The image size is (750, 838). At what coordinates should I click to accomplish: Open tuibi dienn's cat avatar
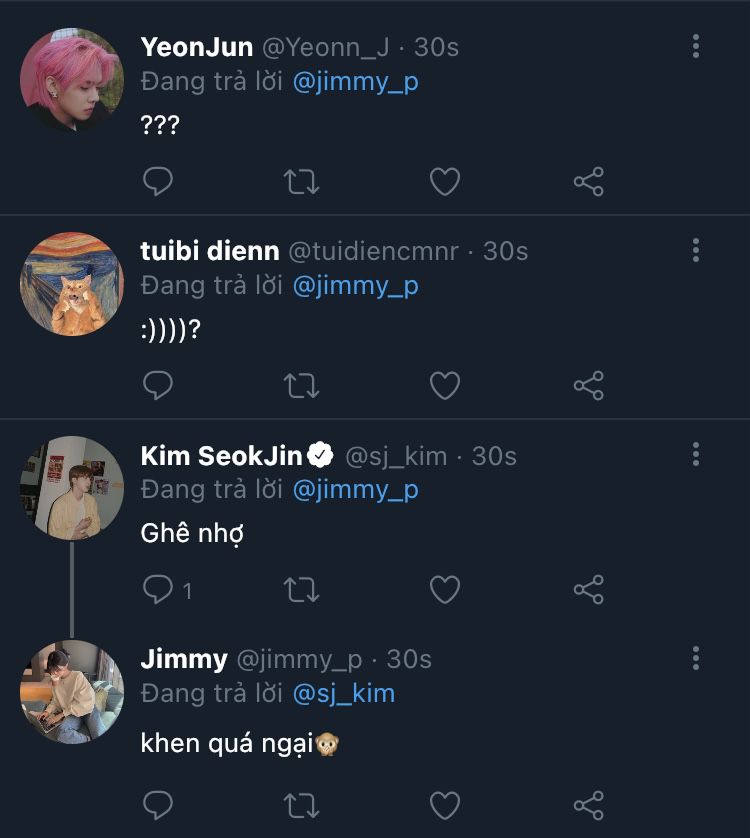click(x=72, y=284)
